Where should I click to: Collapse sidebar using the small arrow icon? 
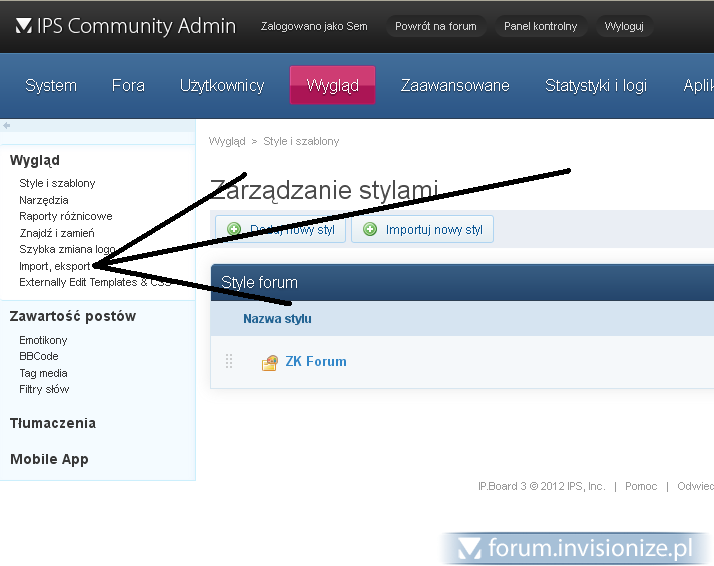pos(7,126)
